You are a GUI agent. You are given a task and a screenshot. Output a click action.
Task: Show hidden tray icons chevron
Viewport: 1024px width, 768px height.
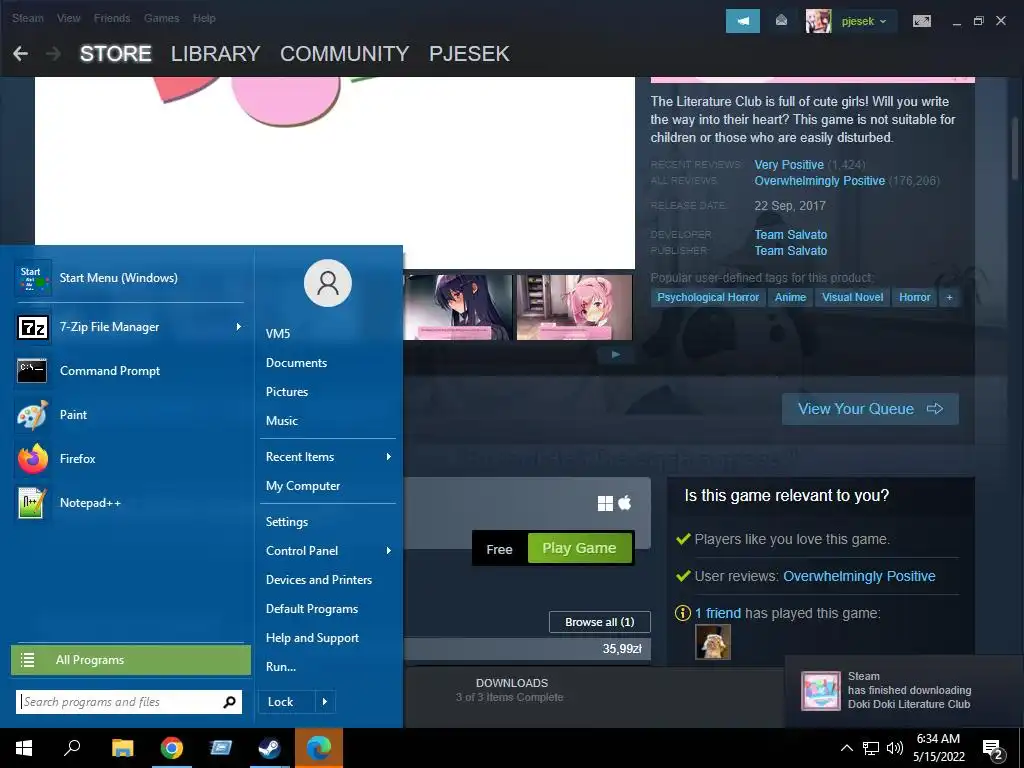(846, 748)
